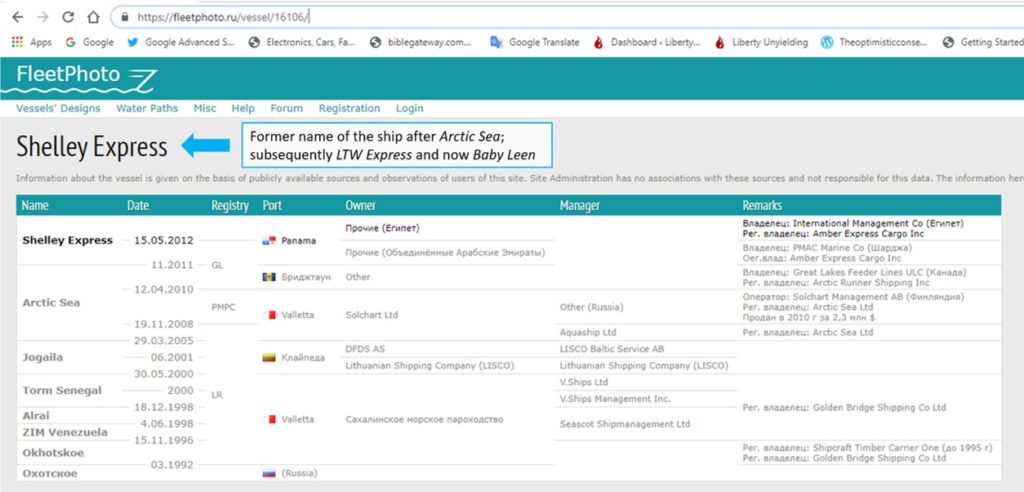Screen dimensions: 1024x492
Task: Click Lithuanian Shipping Company (LISCO) owner
Action: point(430,366)
